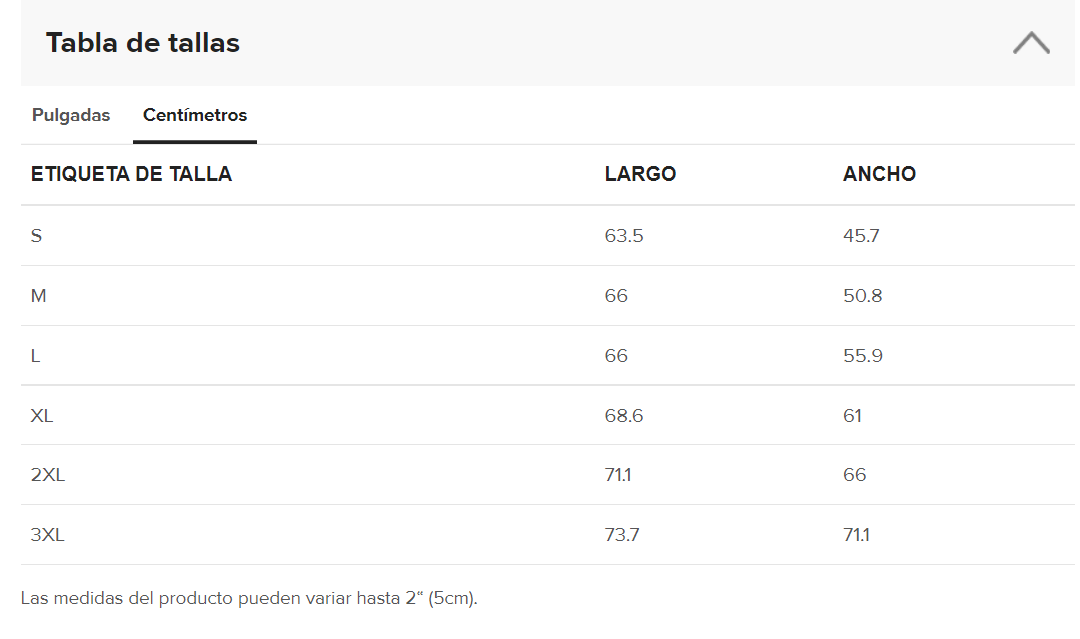Image resolution: width=1080 pixels, height=639 pixels.
Task: Click the 50.8 width value for M
Action: (862, 296)
